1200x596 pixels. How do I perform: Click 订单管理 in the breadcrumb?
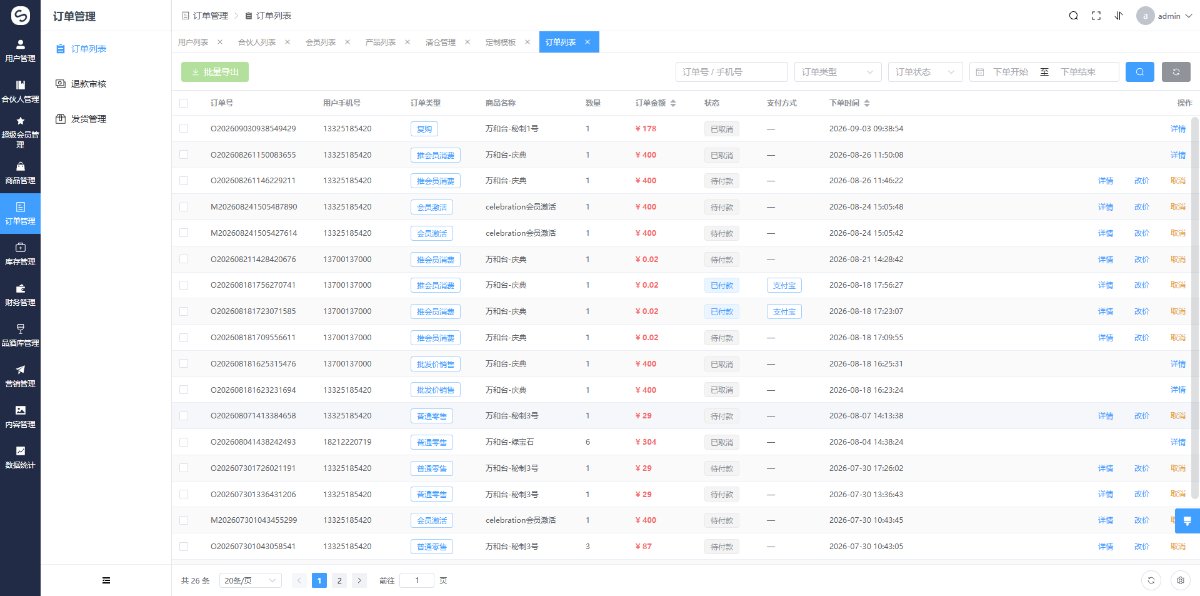click(212, 16)
